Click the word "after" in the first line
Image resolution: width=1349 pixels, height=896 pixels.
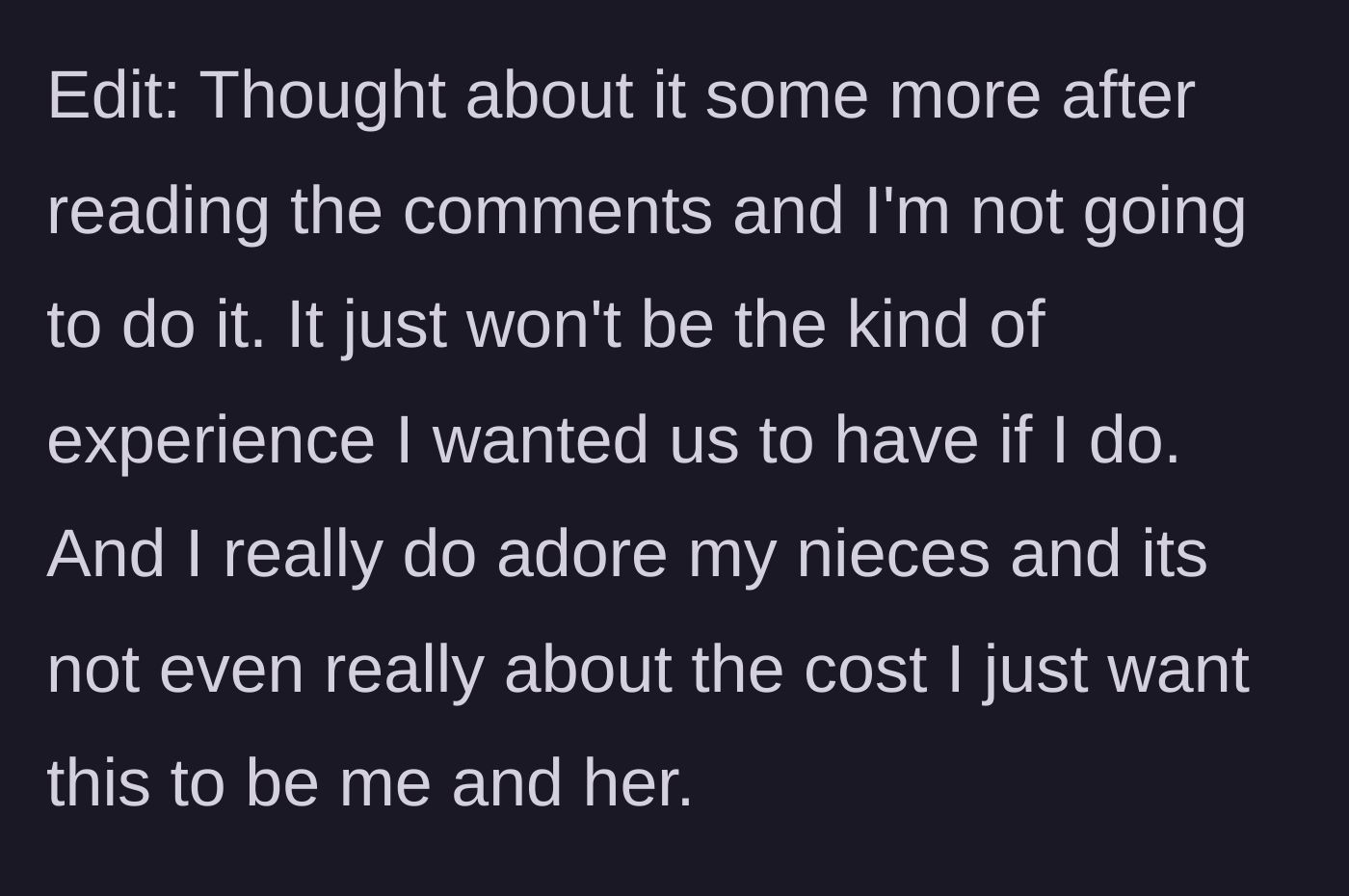point(1128,95)
